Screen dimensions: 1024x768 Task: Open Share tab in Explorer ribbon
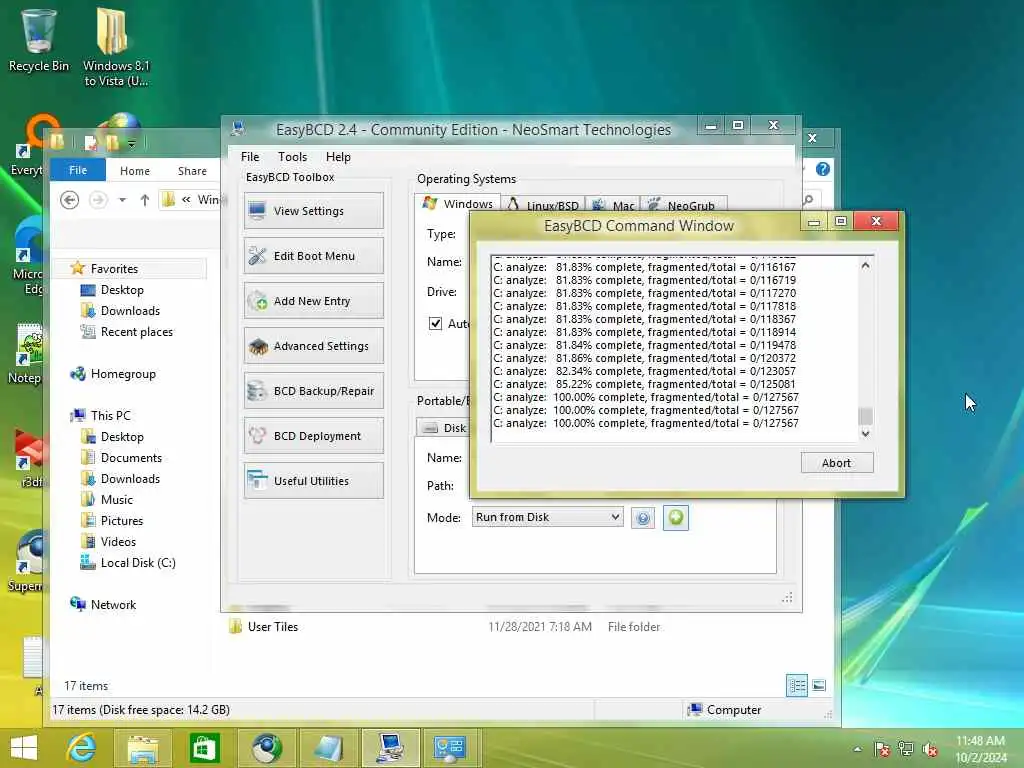[192, 170]
